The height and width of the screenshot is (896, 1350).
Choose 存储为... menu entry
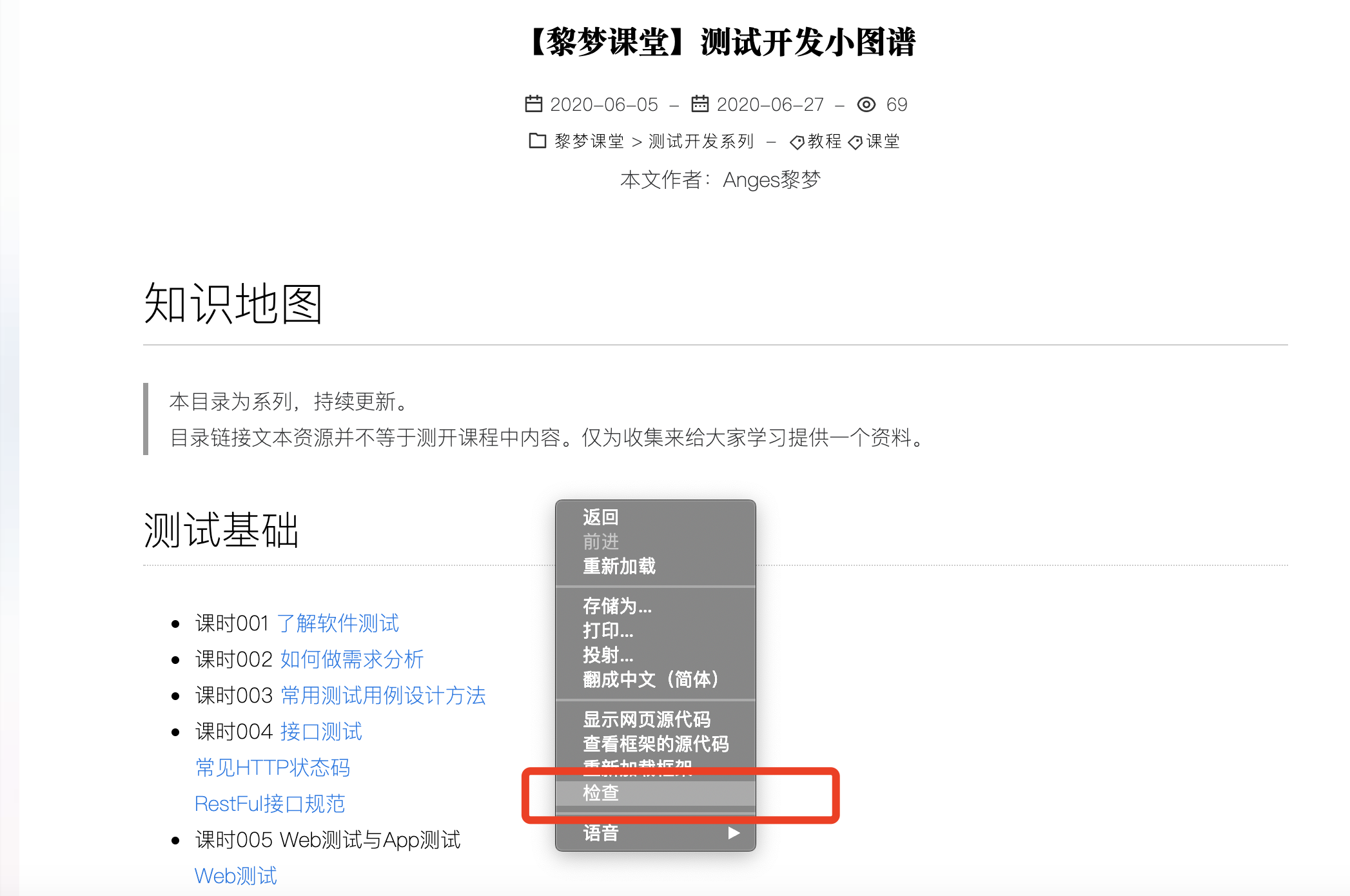tap(617, 606)
